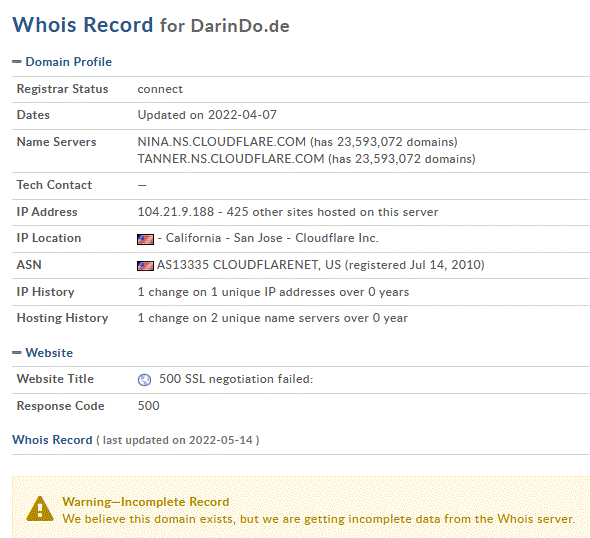Viewport: 590px width, 538px height.
Task: Click the DarinDo.de domain title
Action: click(x=240, y=26)
